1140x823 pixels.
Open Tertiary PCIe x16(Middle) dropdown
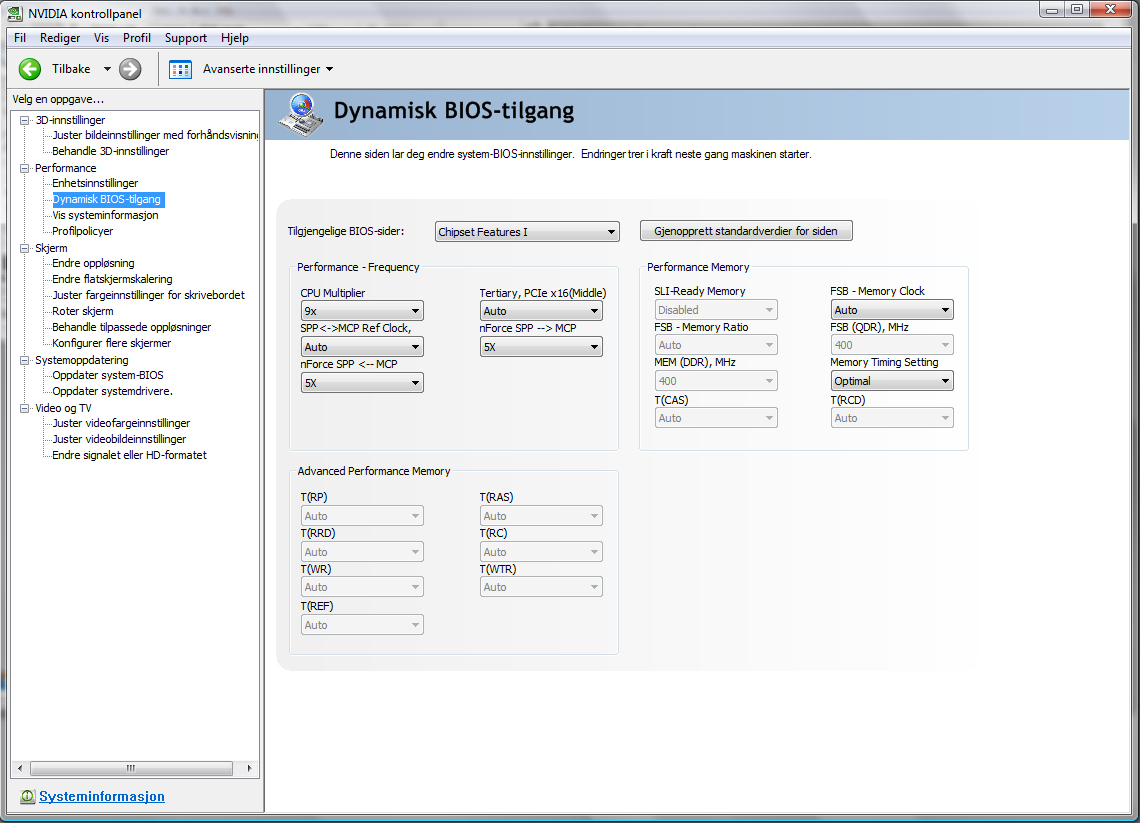point(541,311)
